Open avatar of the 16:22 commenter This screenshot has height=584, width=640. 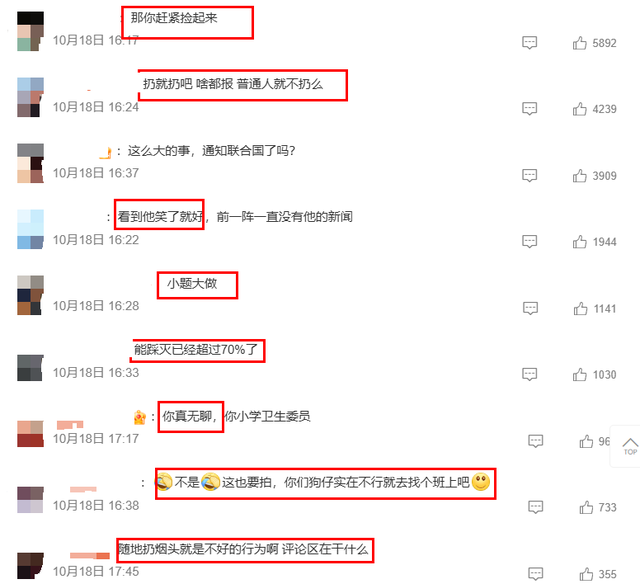click(x=30, y=229)
